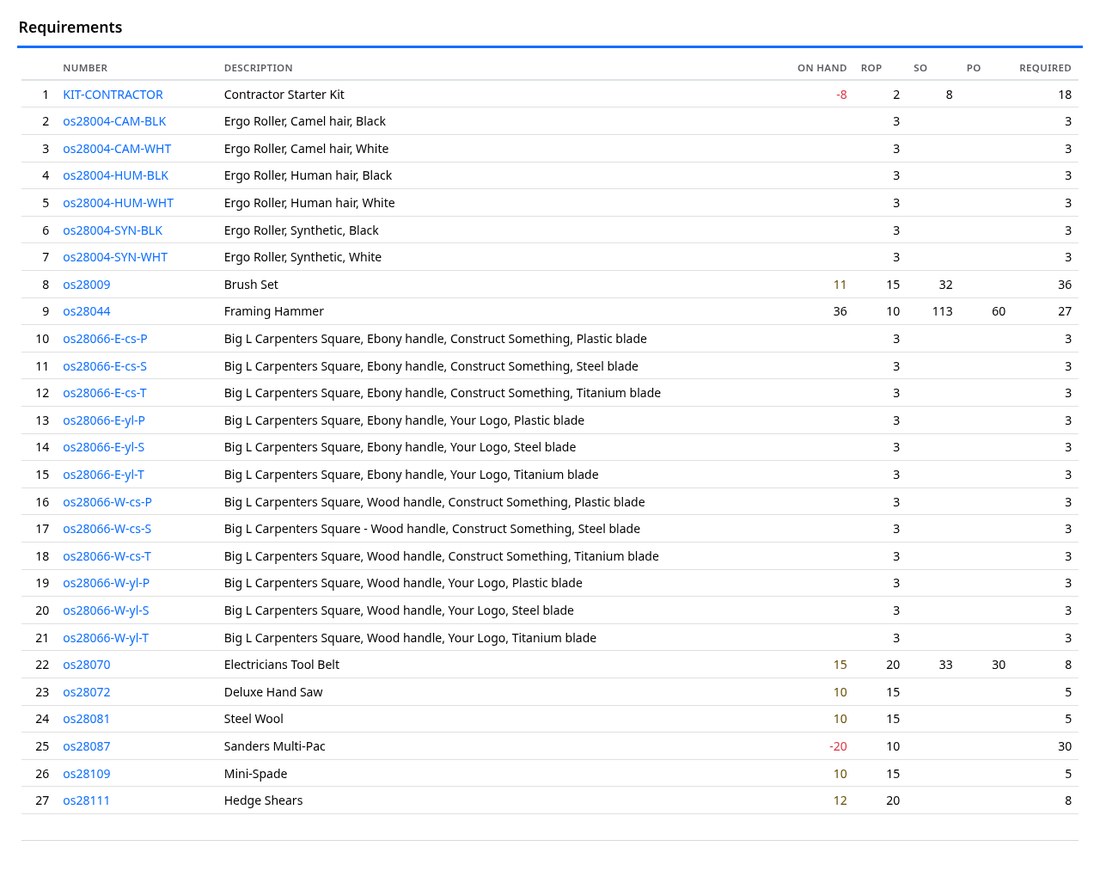Screen dimensions: 1100x883
Task: Open the os28009 Brush Set link
Action: point(86,285)
